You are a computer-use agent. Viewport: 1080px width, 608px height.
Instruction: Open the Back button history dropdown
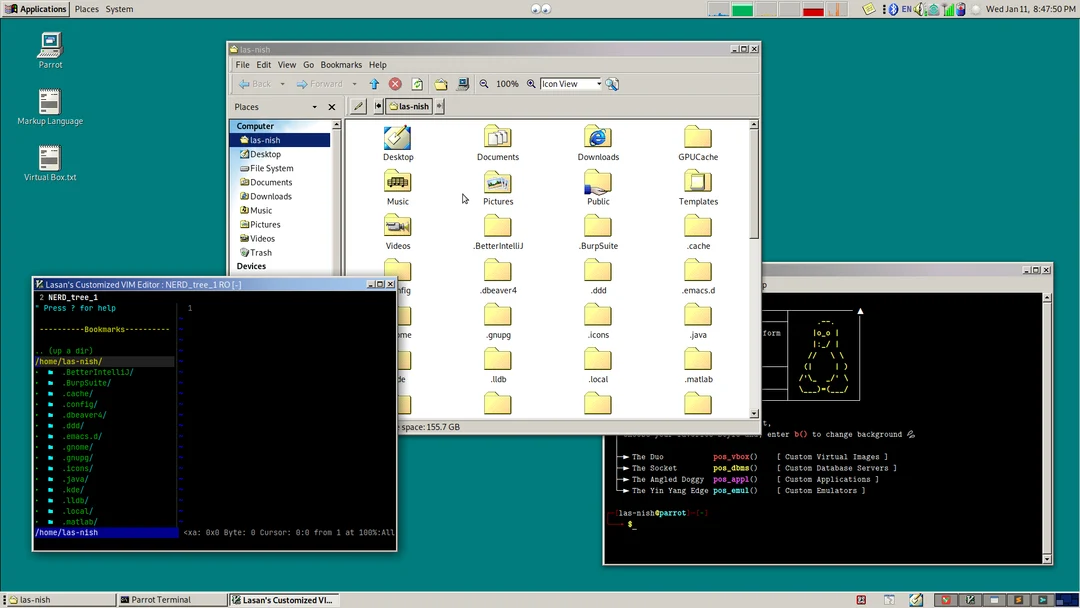pyautogui.click(x=282, y=83)
